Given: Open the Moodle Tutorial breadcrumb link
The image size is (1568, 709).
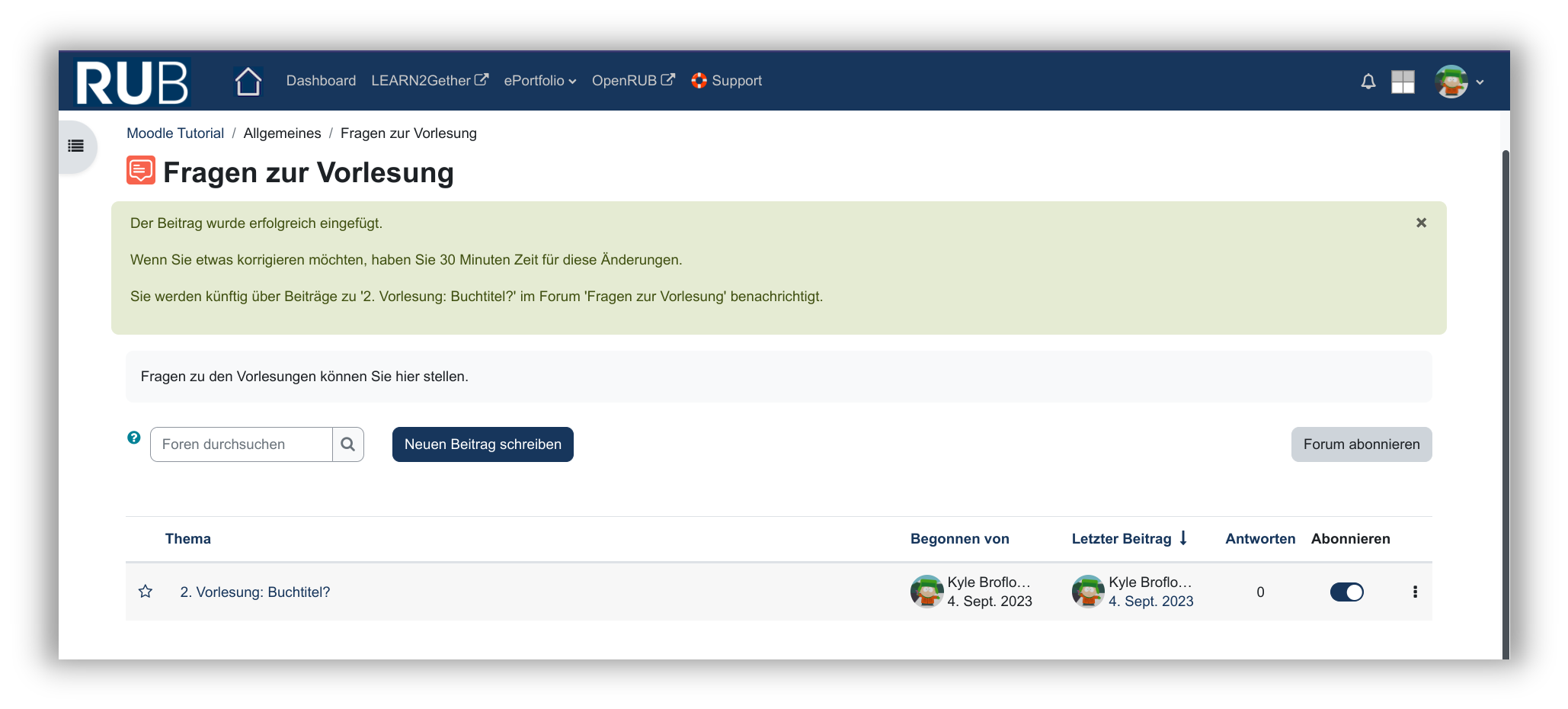Looking at the screenshot, I should tap(175, 133).
